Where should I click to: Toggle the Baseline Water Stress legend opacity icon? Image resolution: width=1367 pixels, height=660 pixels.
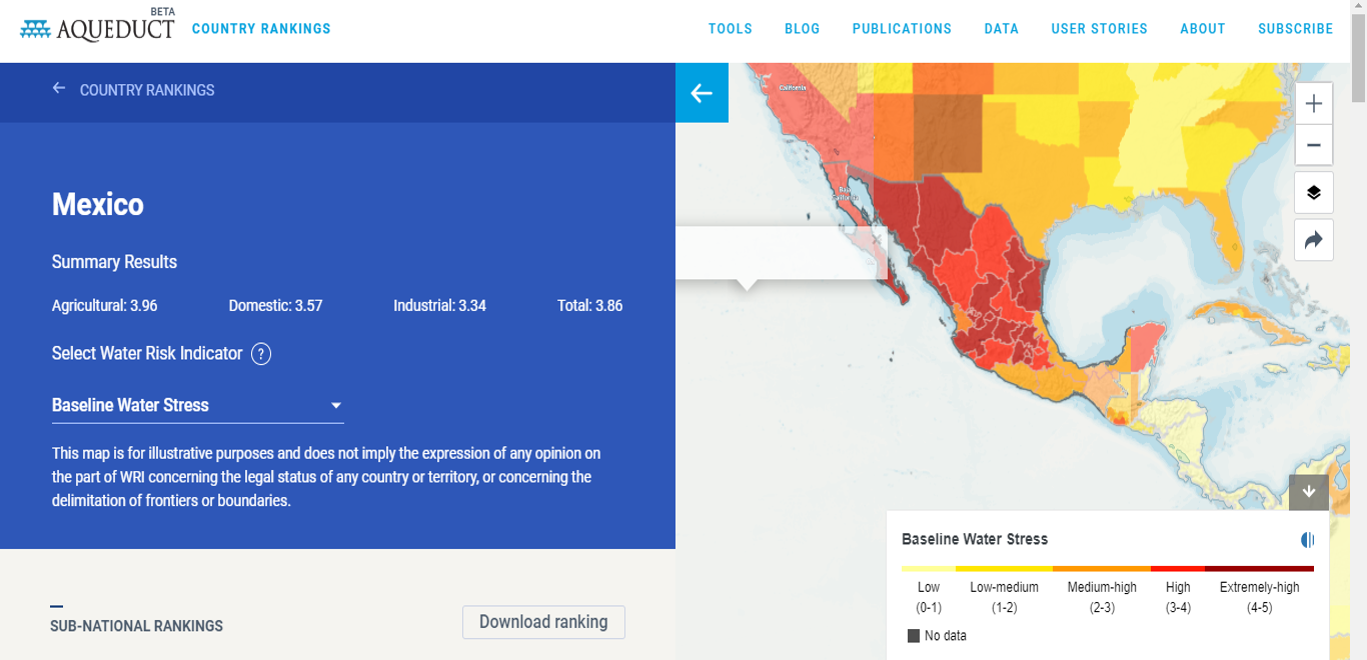click(x=1307, y=540)
